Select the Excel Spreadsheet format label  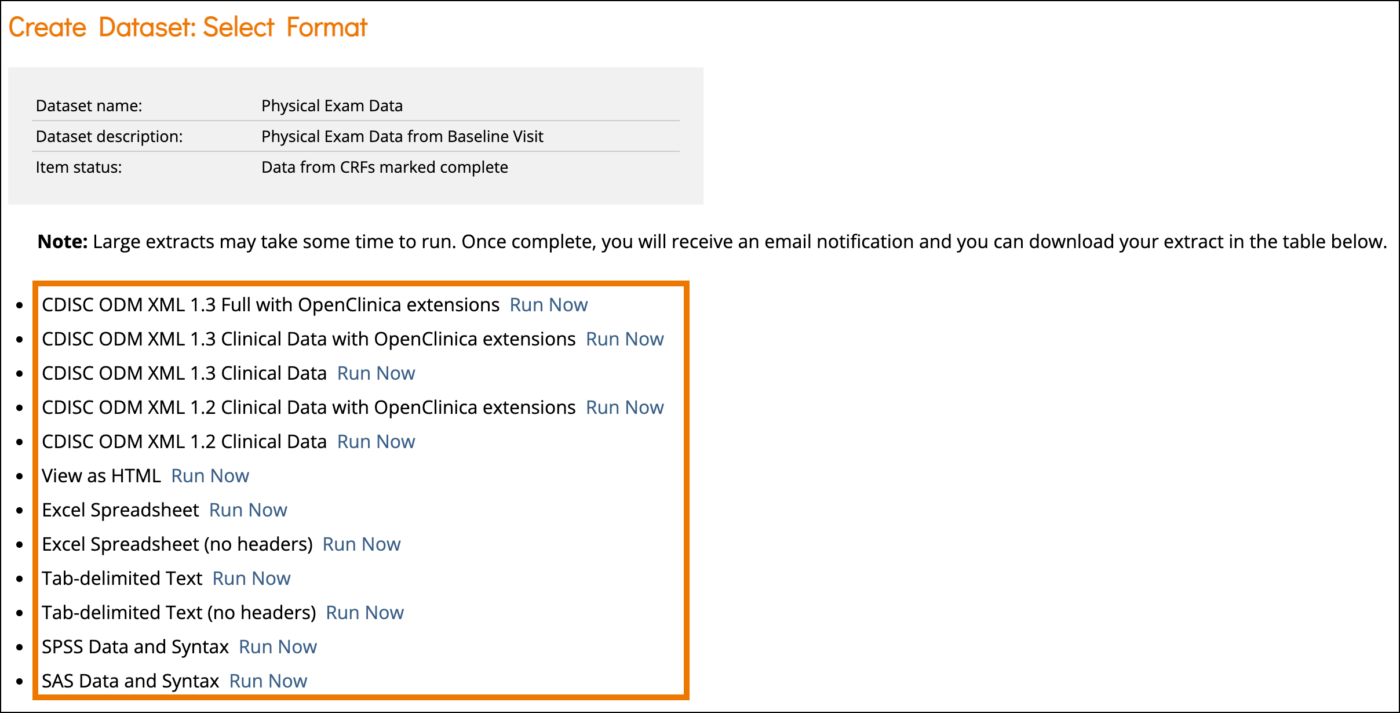click(x=120, y=510)
